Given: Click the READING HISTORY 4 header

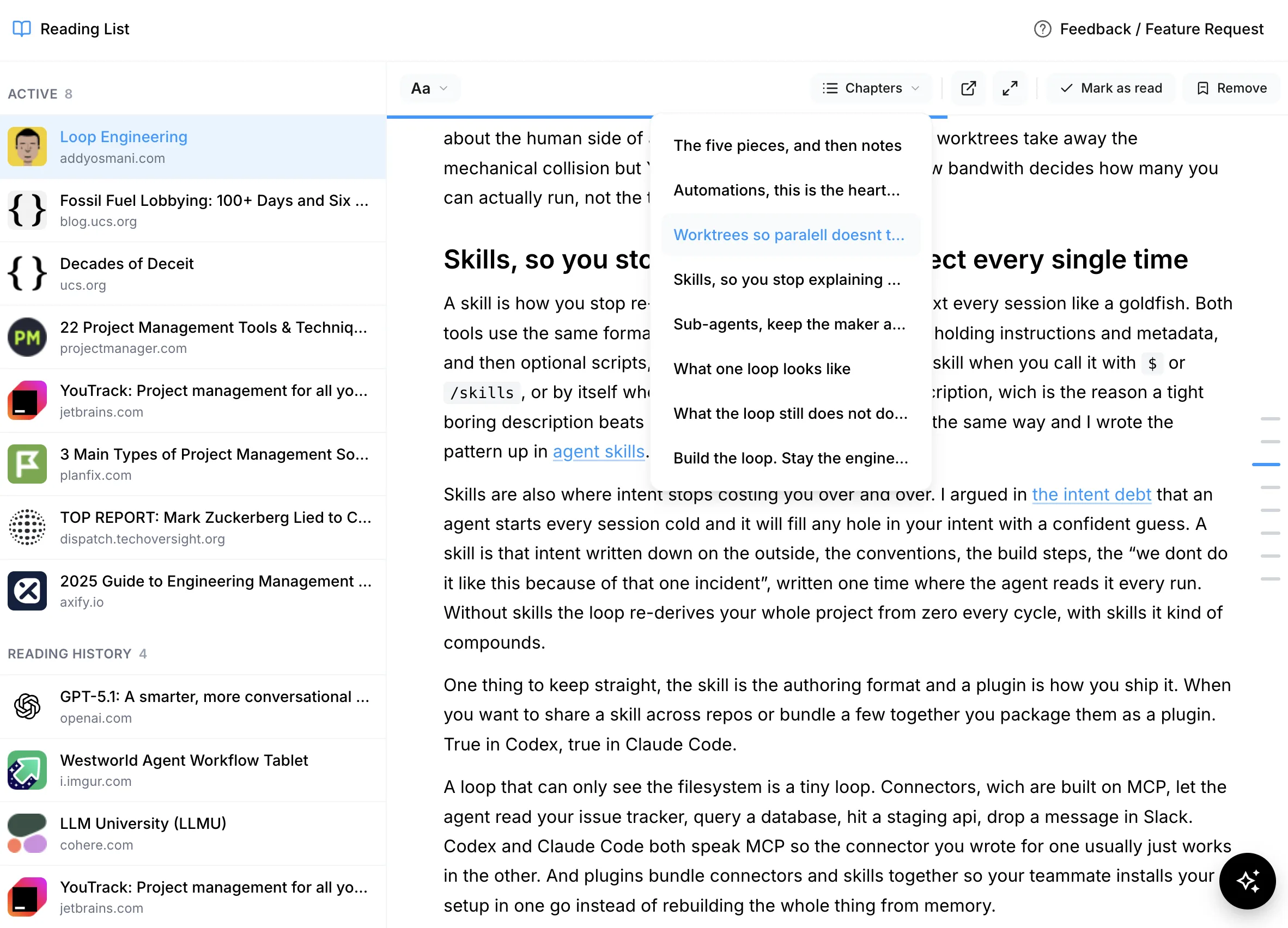Looking at the screenshot, I should pyautogui.click(x=77, y=654).
